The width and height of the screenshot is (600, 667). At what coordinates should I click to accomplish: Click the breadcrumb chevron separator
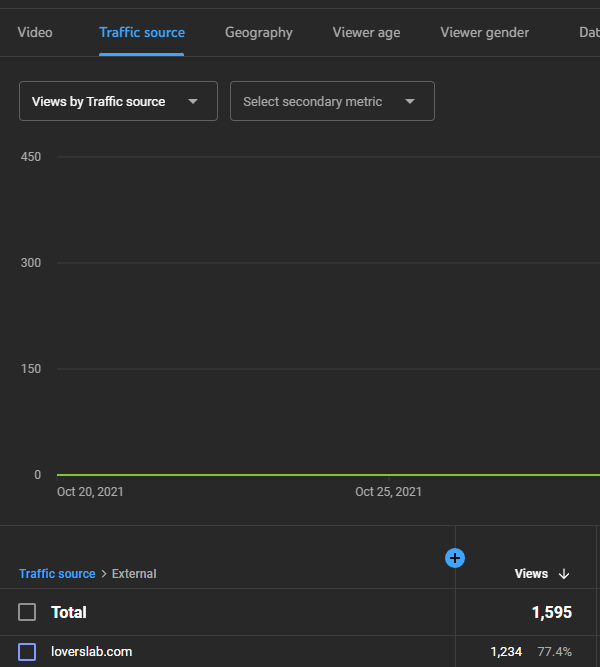[x=104, y=574]
